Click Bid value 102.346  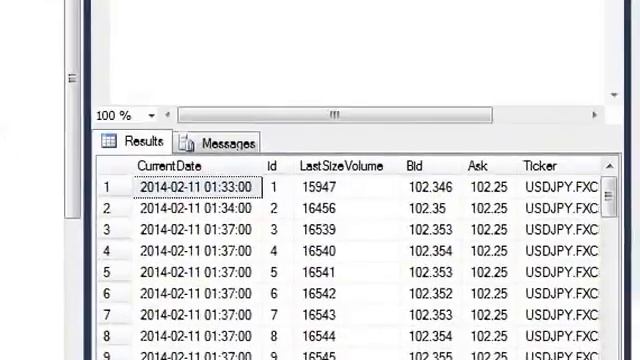pyautogui.click(x=431, y=187)
